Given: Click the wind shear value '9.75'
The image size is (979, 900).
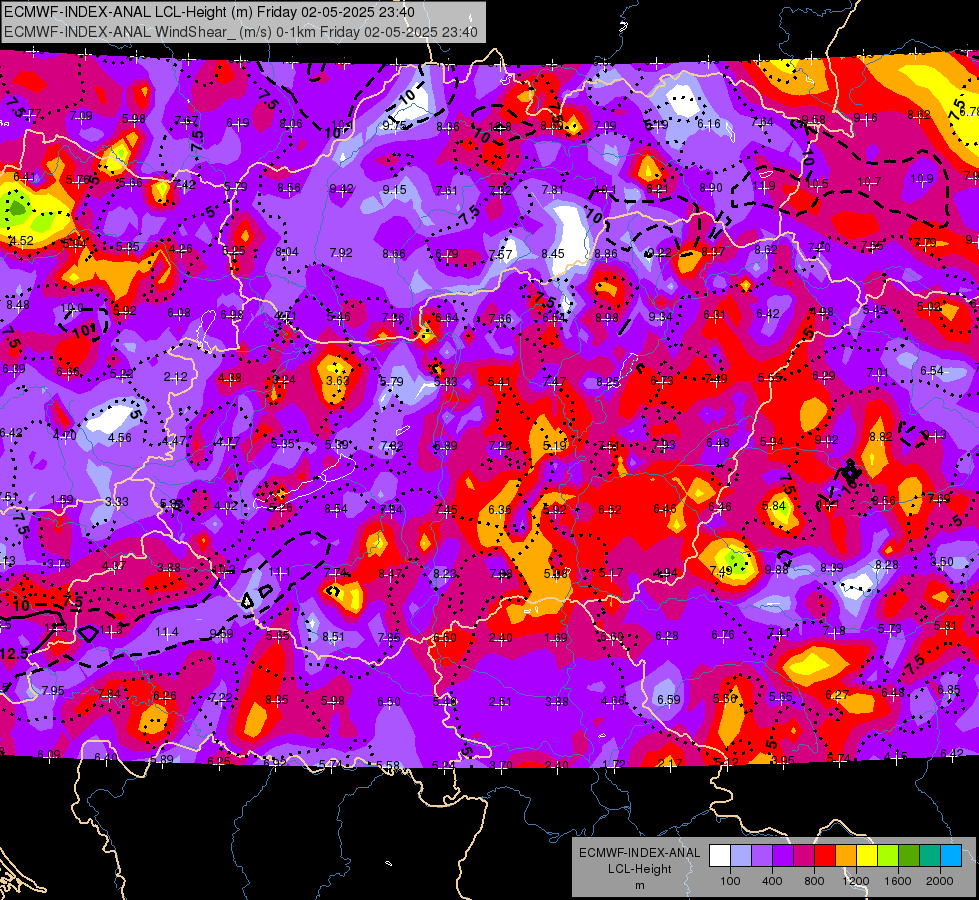Looking at the screenshot, I should point(395,126).
